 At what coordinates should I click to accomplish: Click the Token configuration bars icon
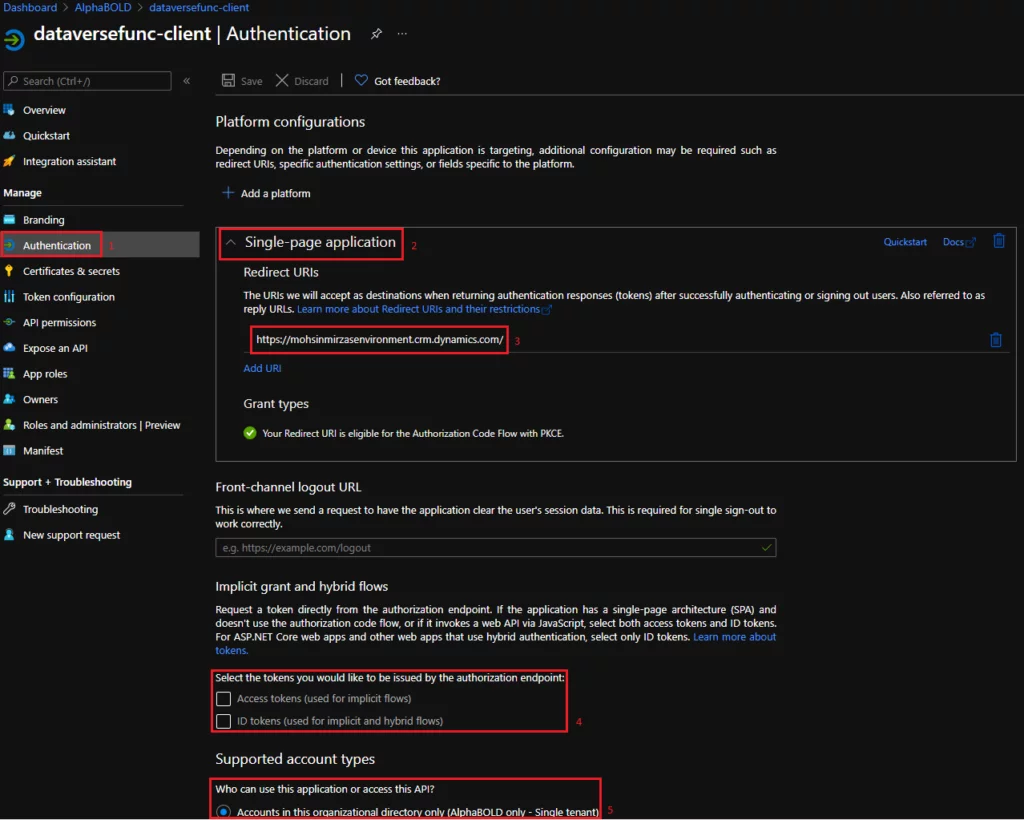(9, 296)
